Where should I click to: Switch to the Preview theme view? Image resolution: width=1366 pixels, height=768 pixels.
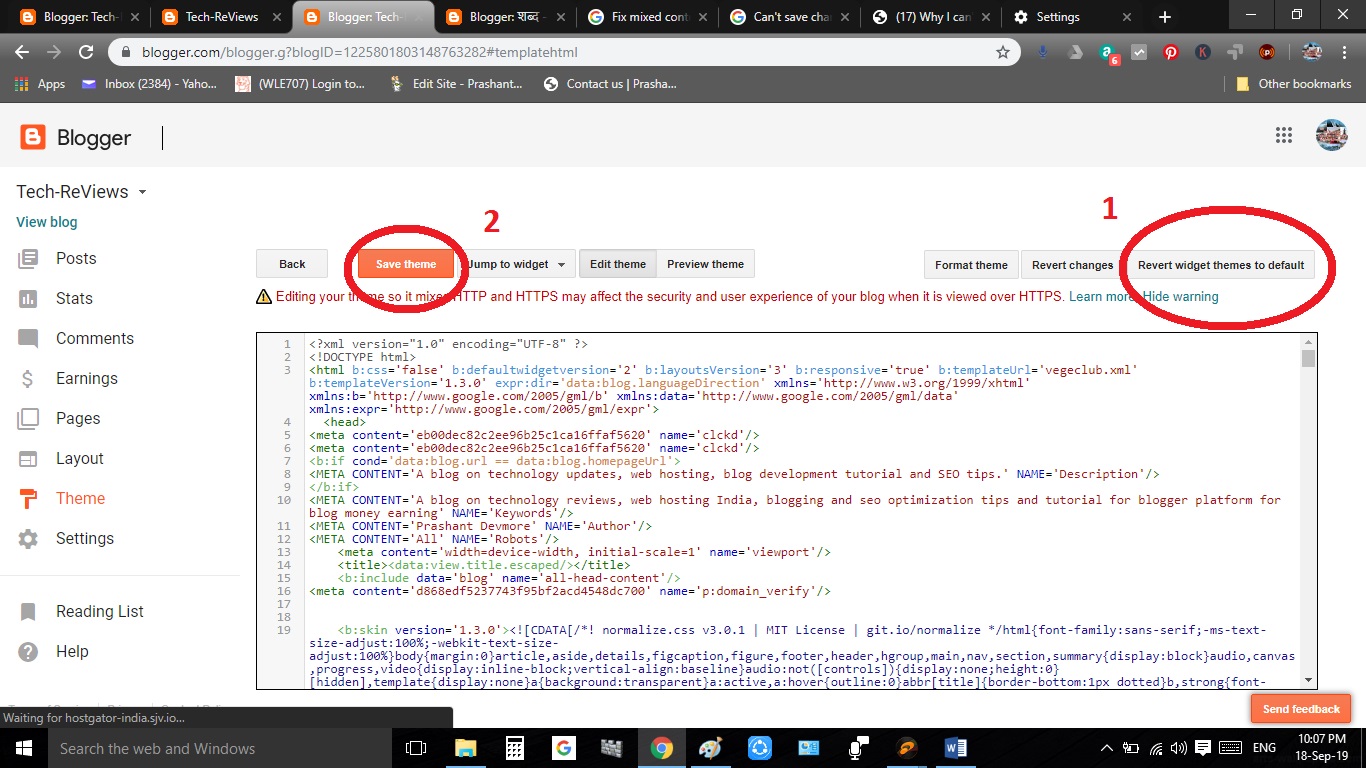[x=705, y=264]
